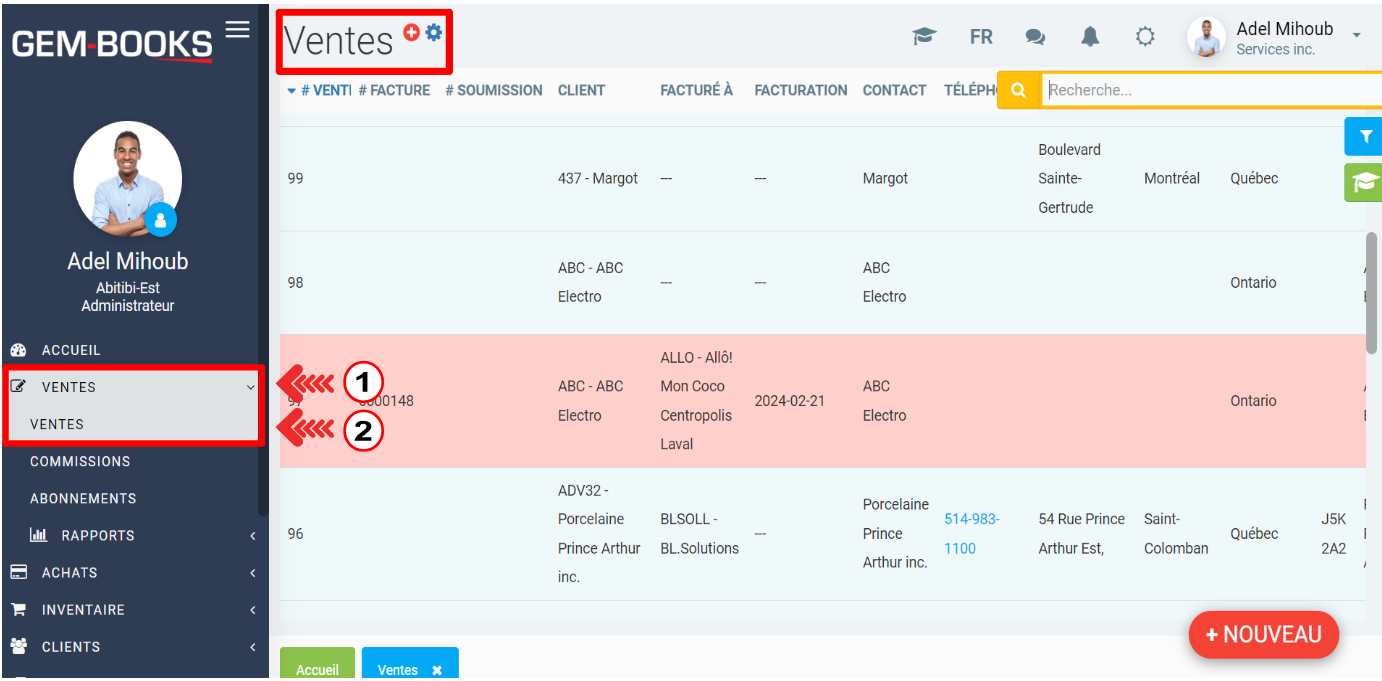This screenshot has width=1382, height=681.
Task: Click the green training cap side button
Action: [1364, 183]
